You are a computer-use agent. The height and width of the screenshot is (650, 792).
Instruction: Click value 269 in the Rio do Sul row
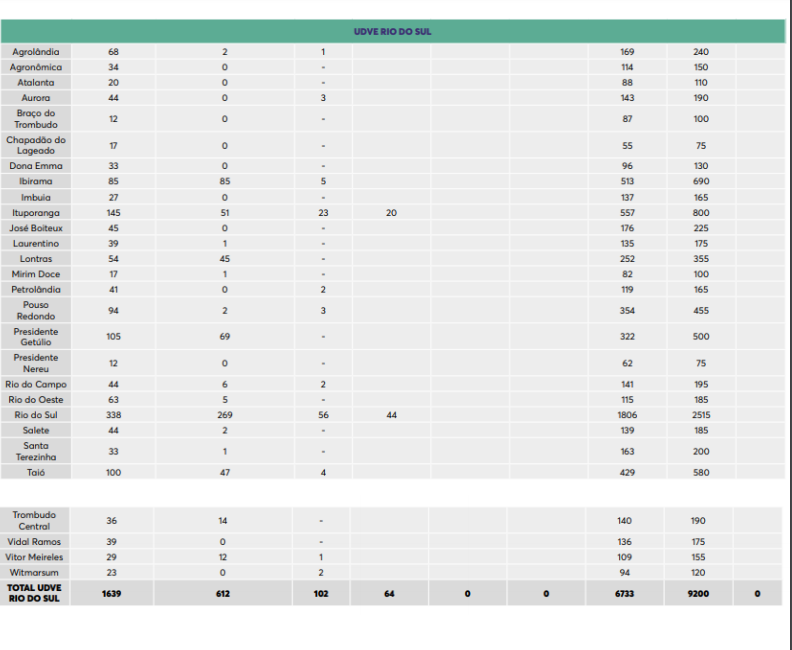tap(225, 415)
